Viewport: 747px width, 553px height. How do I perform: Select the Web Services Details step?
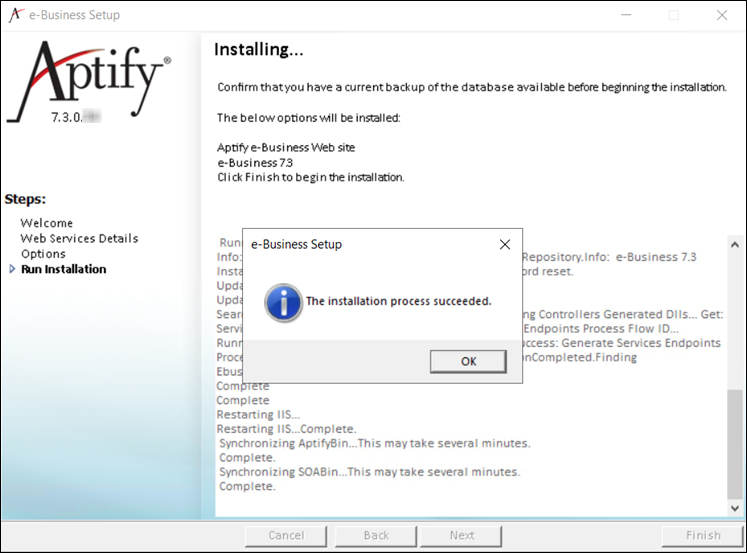pos(79,238)
